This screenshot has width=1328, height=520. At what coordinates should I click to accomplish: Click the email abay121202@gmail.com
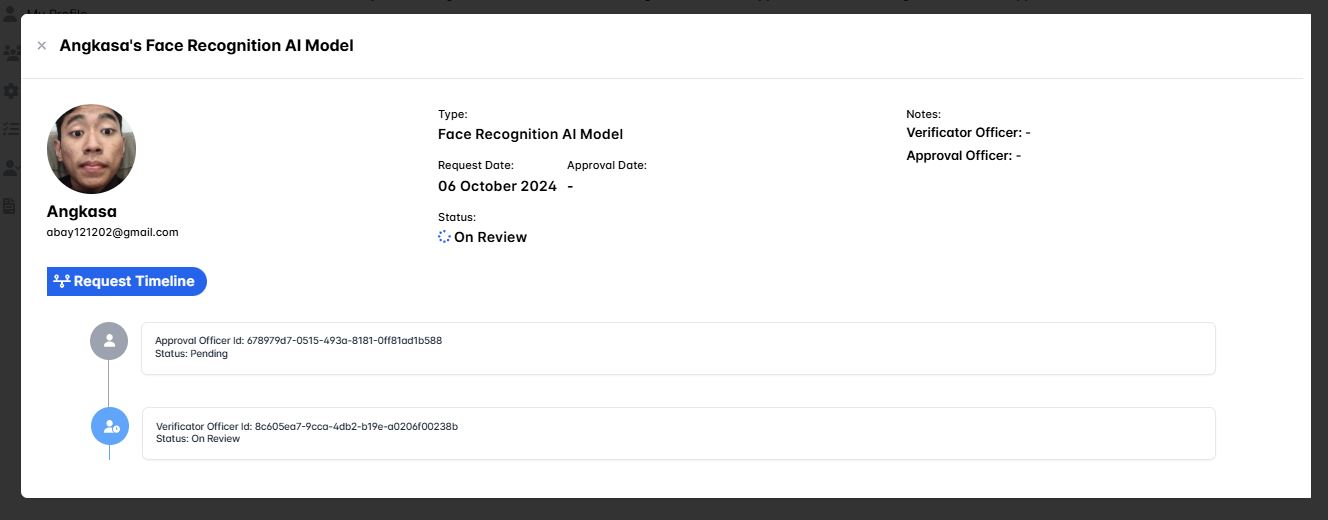(x=112, y=232)
